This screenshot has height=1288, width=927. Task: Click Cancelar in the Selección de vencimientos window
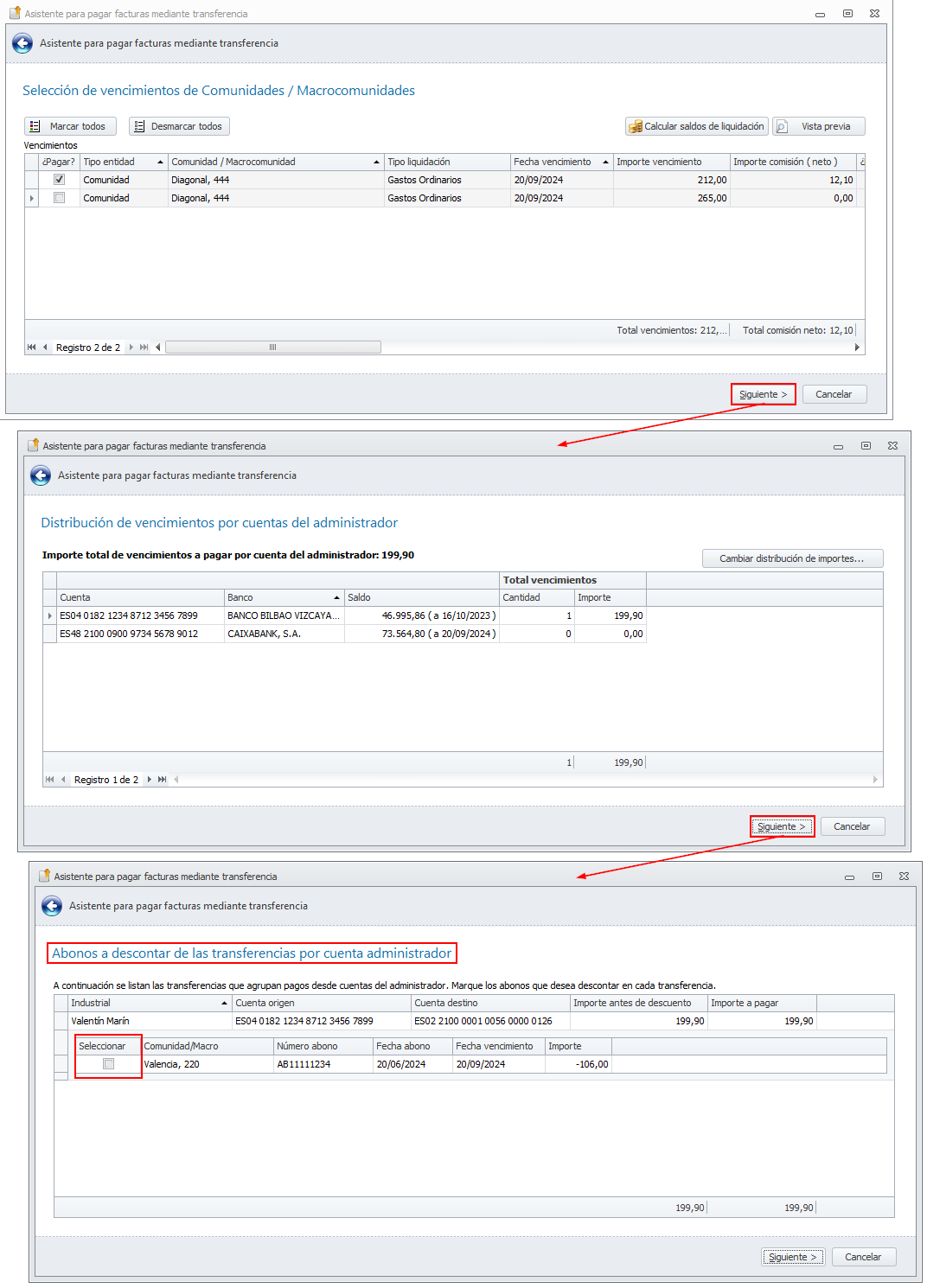tap(834, 394)
